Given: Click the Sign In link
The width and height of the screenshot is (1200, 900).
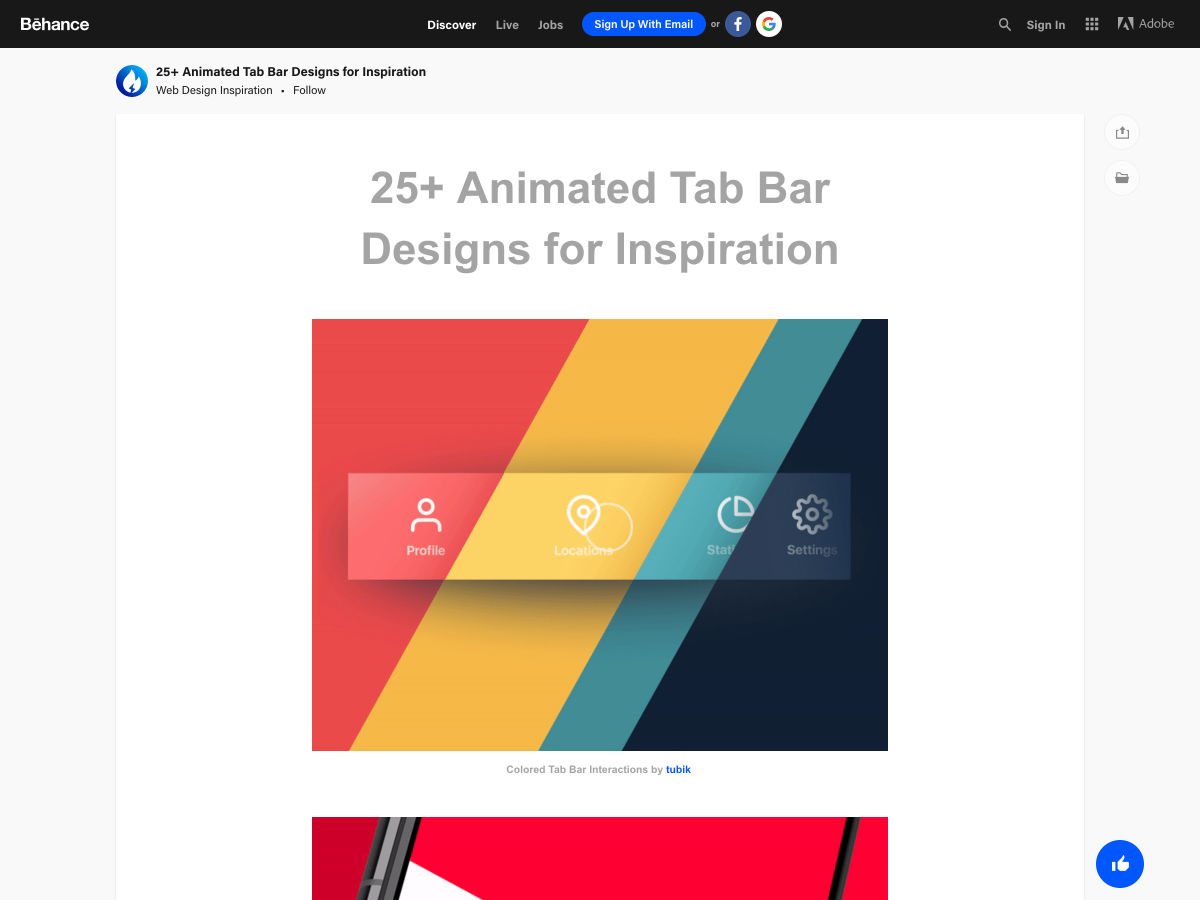Looking at the screenshot, I should pyautogui.click(x=1046, y=25).
